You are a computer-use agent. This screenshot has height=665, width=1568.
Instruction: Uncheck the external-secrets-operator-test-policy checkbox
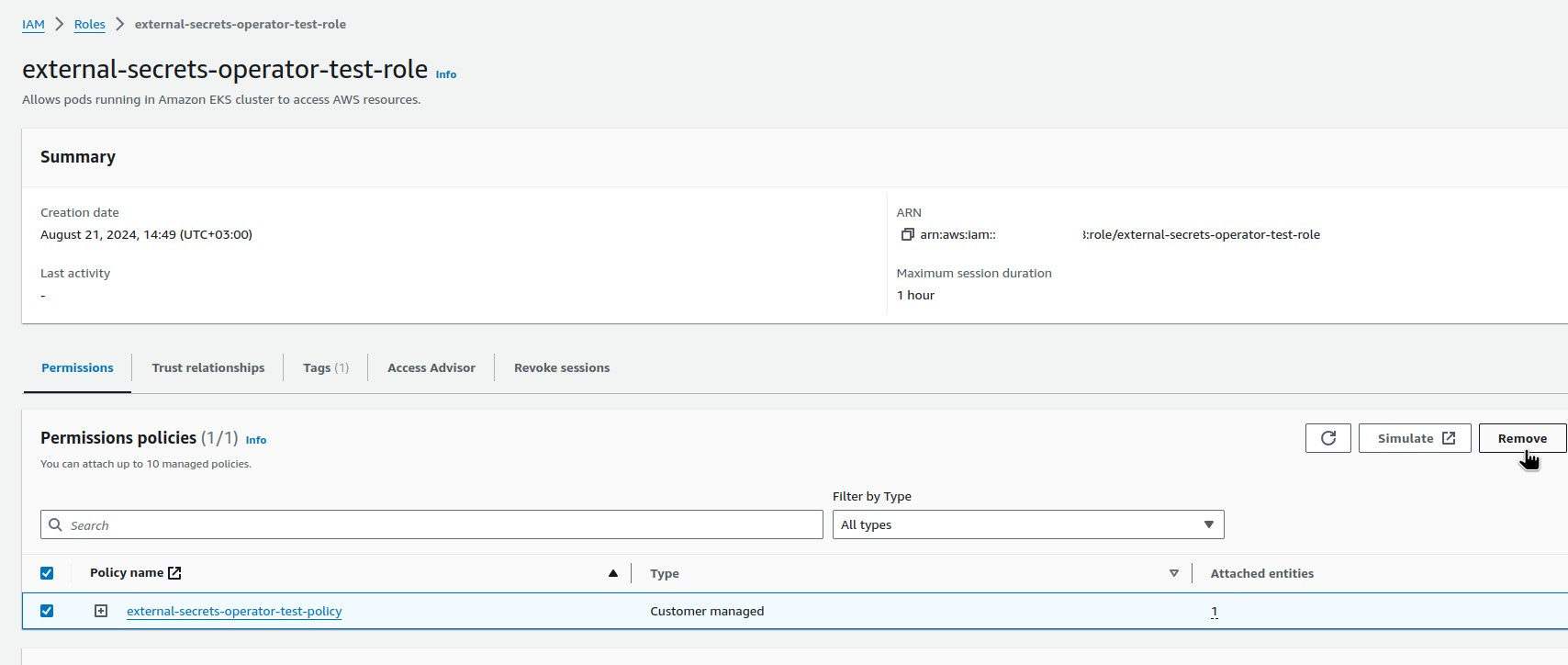point(47,611)
